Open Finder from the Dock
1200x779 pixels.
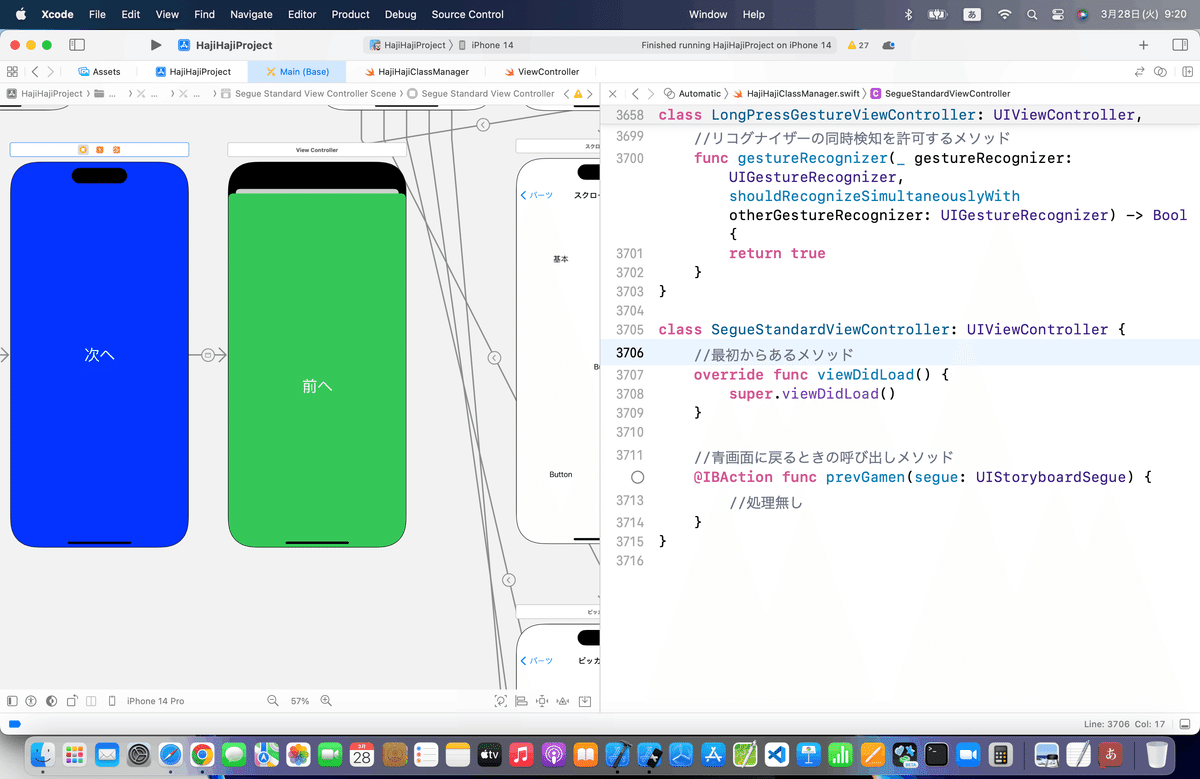click(41, 754)
